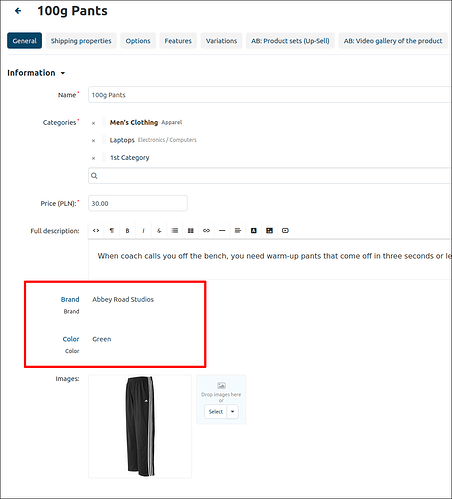The height and width of the screenshot is (499, 452).
Task: Open the Brand feature link
Action: pyautogui.click(x=70, y=299)
